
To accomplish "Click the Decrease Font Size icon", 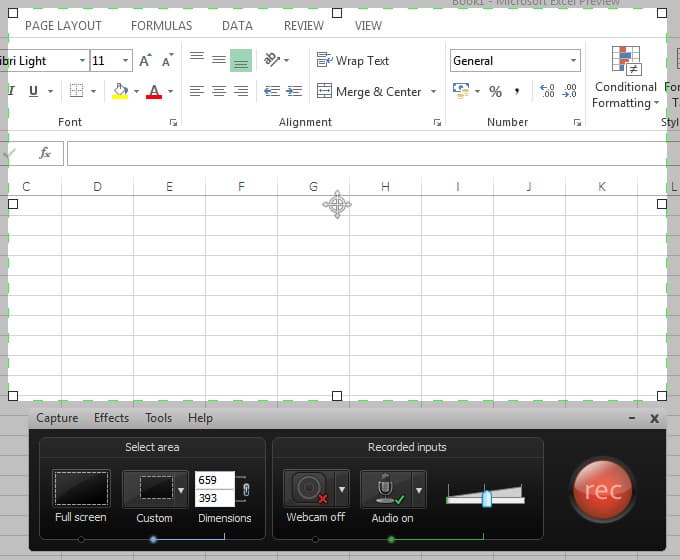I will coord(167,60).
